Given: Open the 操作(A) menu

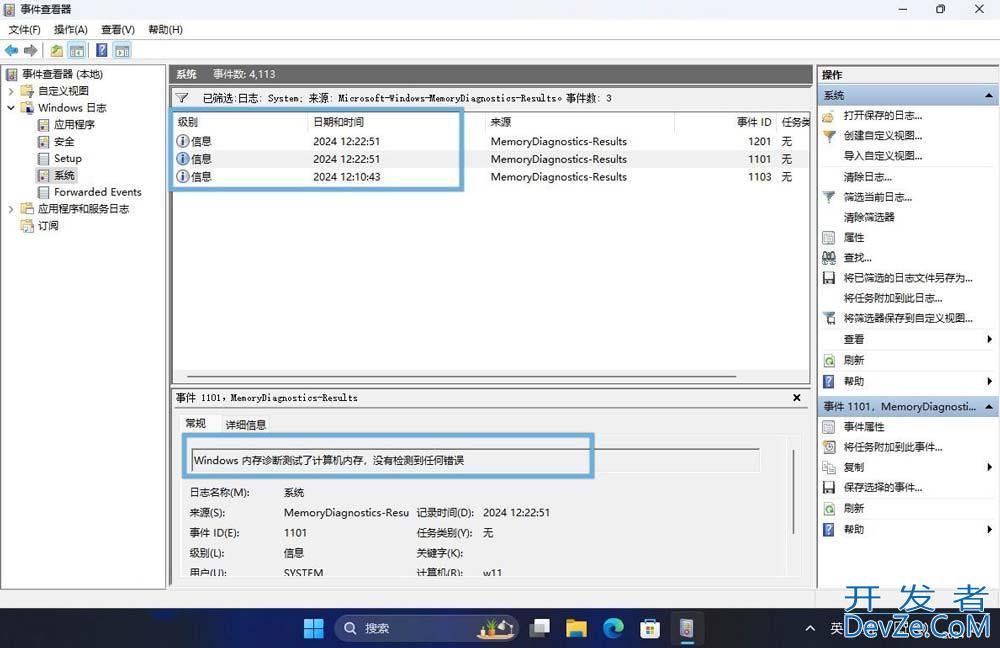Looking at the screenshot, I should pos(70,29).
